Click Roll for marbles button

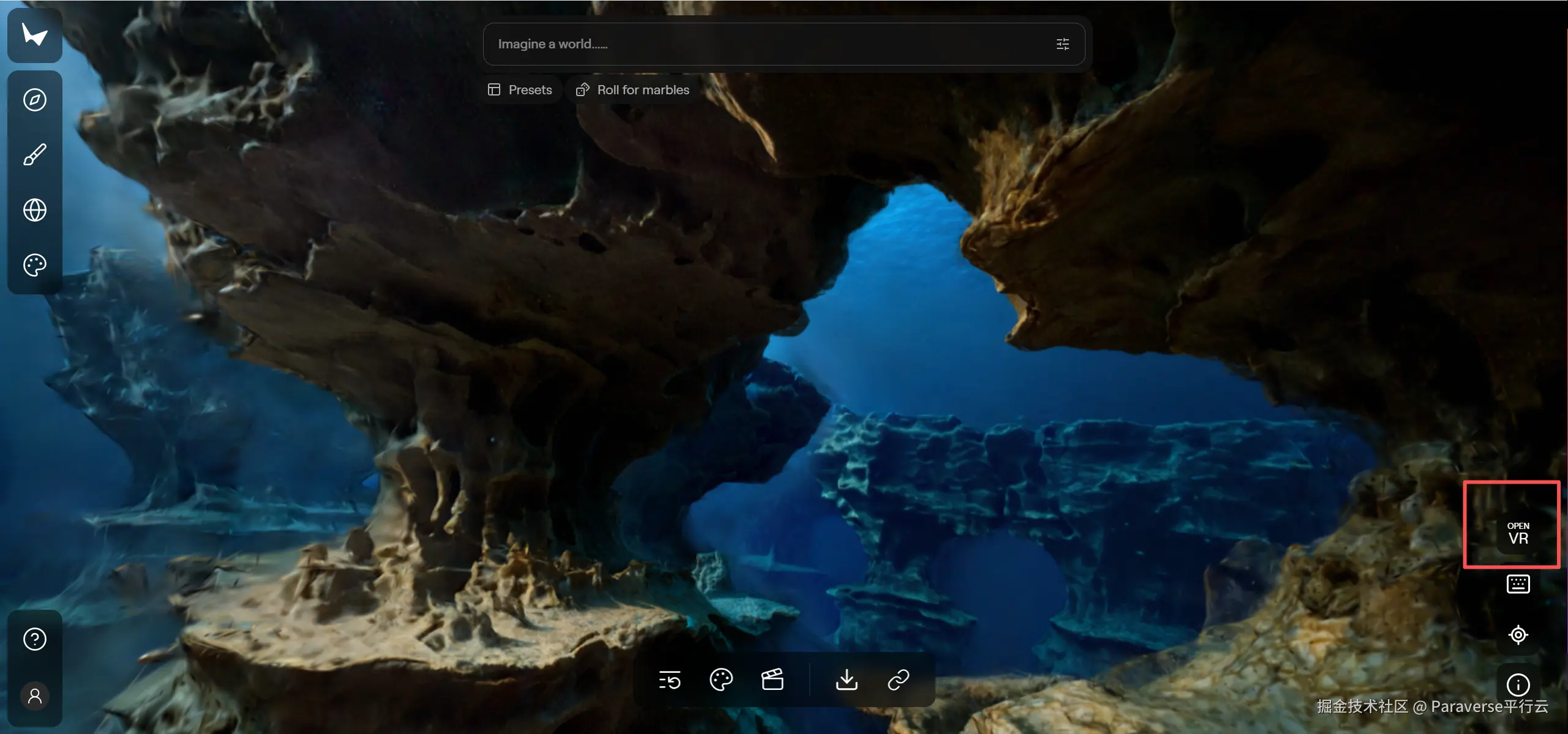[633, 90]
